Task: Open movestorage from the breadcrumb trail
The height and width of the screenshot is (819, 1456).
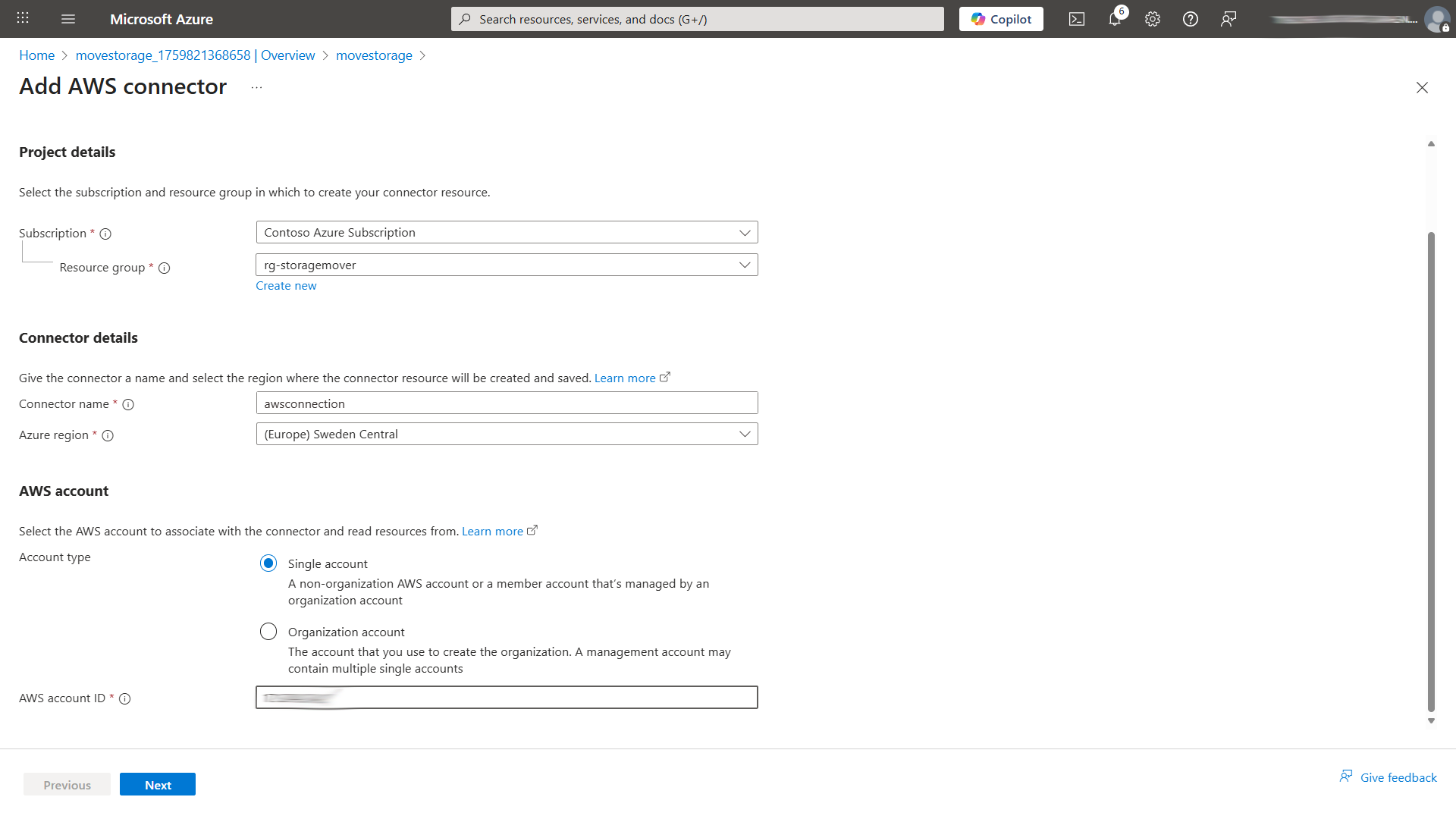Action: pos(374,55)
